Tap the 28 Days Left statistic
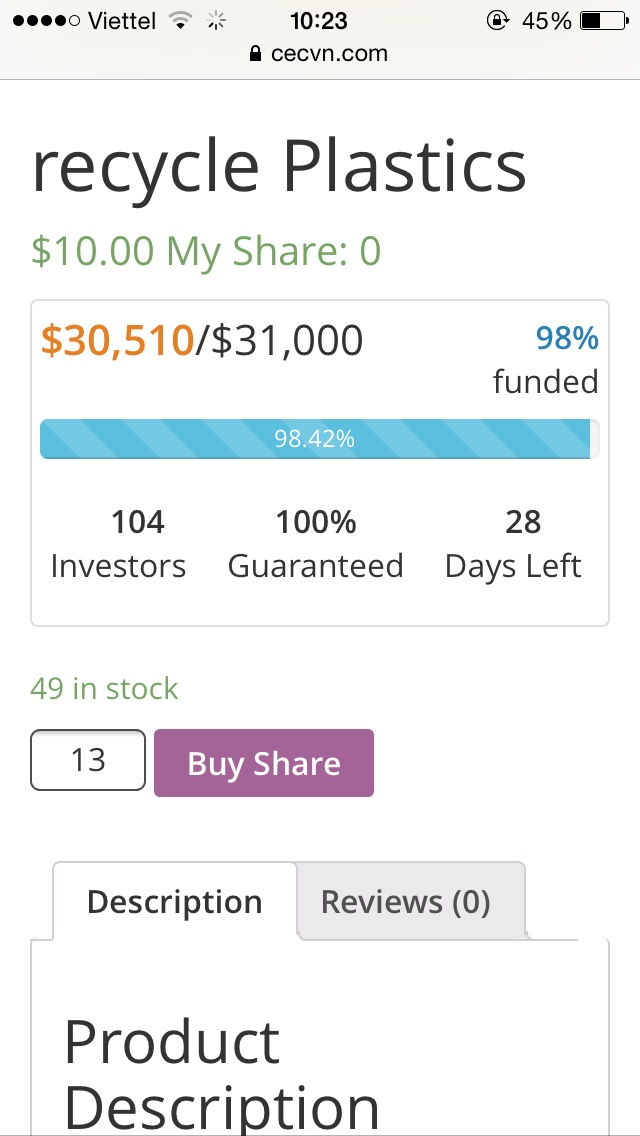This screenshot has width=640, height=1136. [x=513, y=544]
